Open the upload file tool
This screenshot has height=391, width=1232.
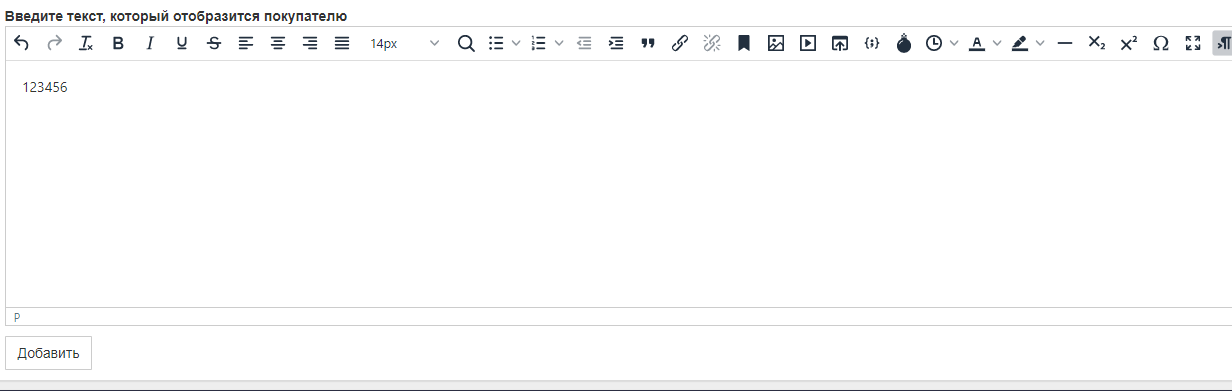pos(840,43)
